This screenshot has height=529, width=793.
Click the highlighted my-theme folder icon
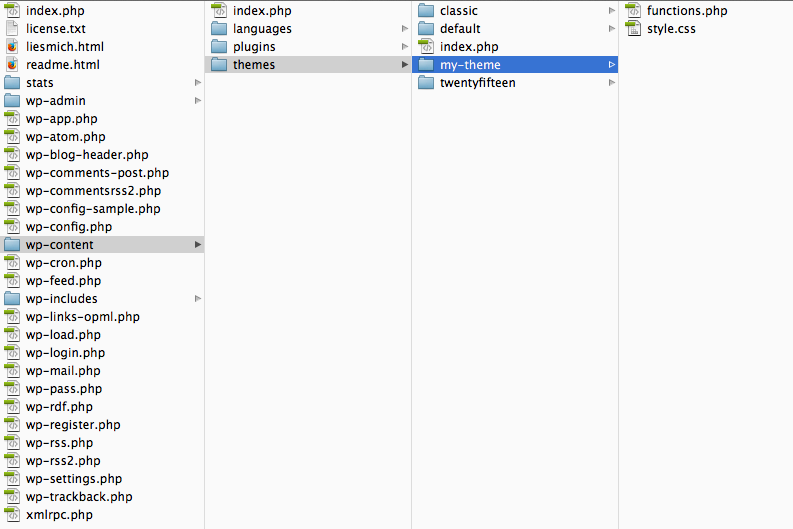426,64
